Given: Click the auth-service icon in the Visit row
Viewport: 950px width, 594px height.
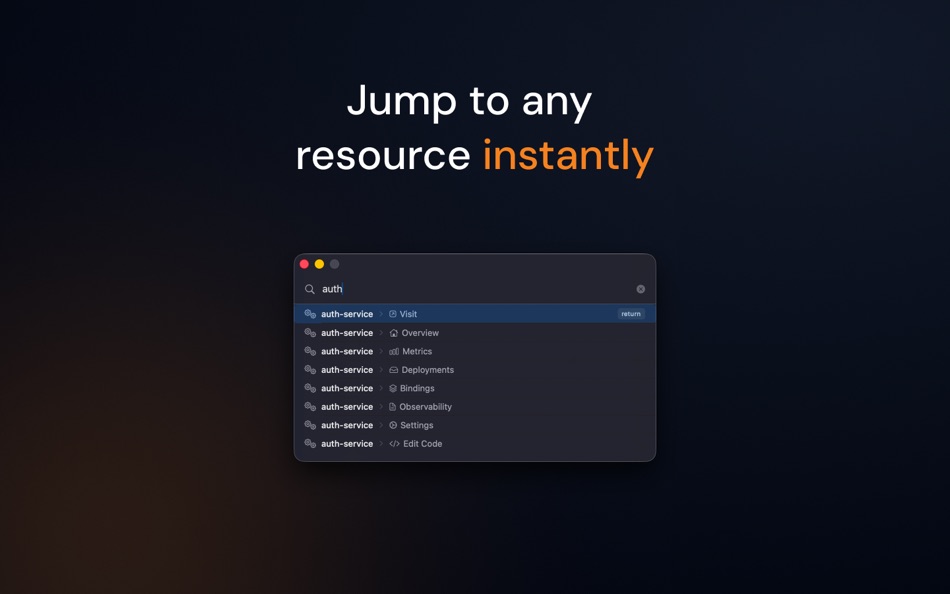Looking at the screenshot, I should [309, 314].
